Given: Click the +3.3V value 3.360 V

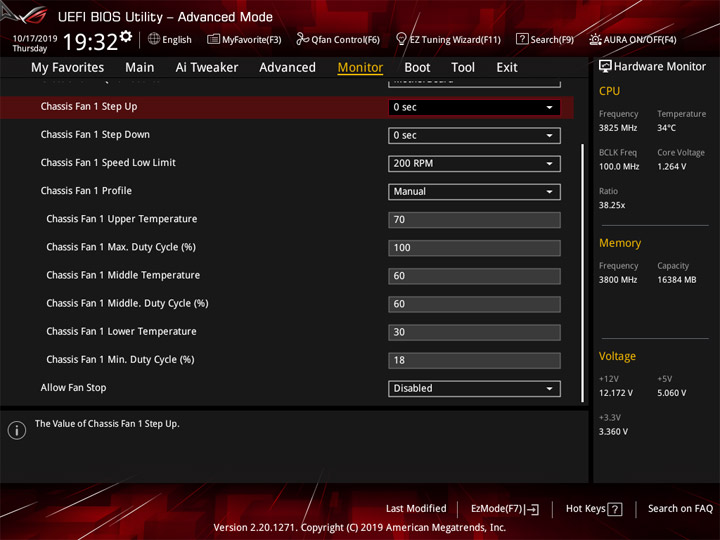Looking at the screenshot, I should click(x=613, y=432).
